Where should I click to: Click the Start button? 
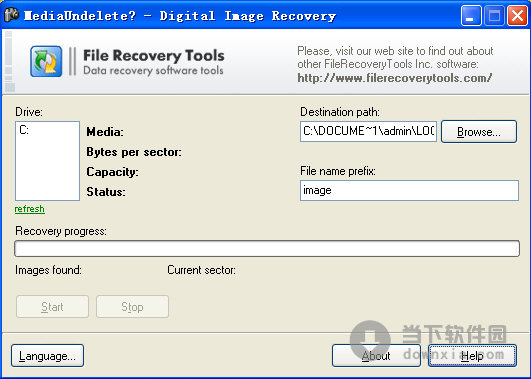(52, 307)
